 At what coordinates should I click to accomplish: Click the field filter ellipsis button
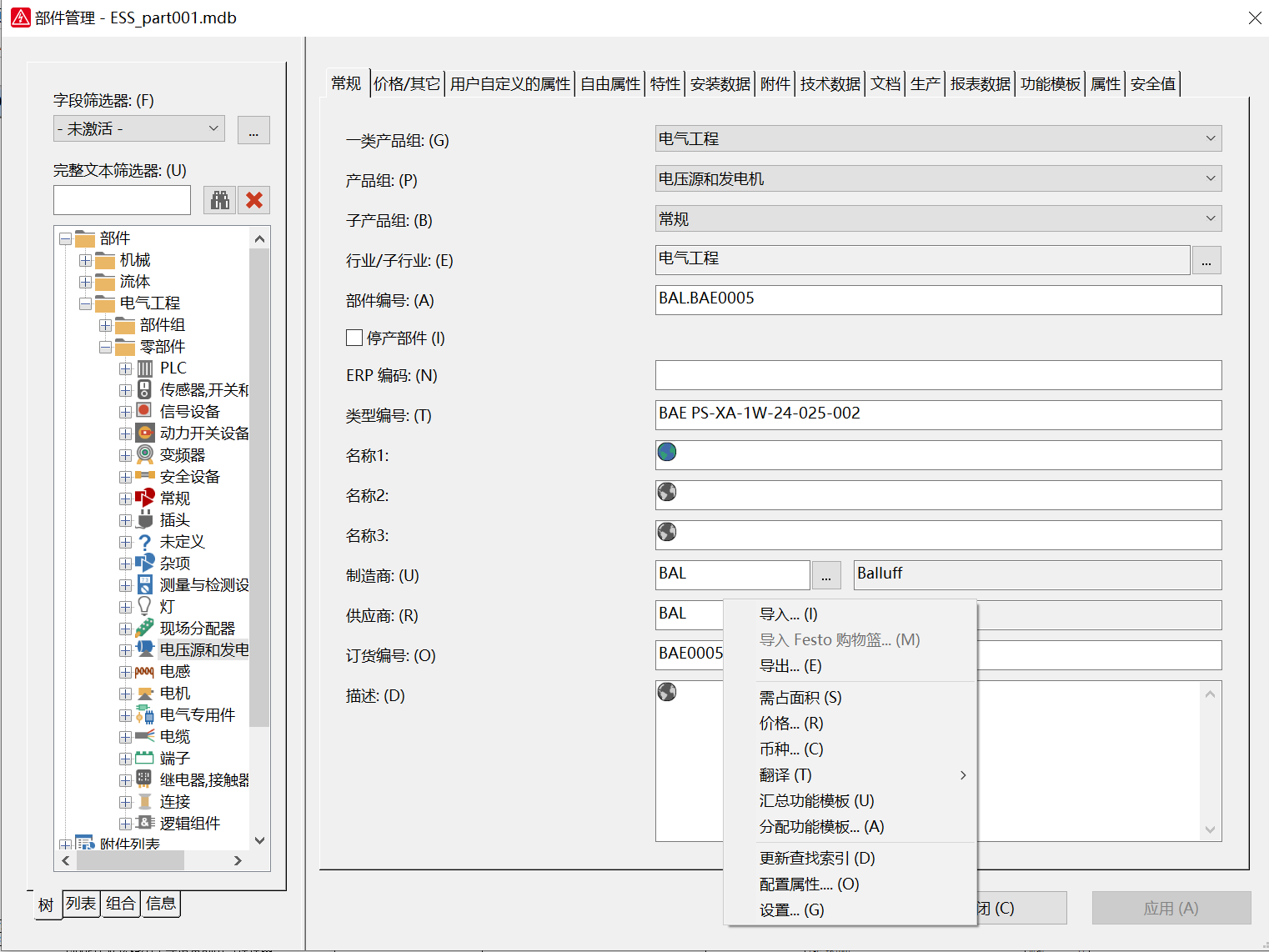(x=253, y=130)
